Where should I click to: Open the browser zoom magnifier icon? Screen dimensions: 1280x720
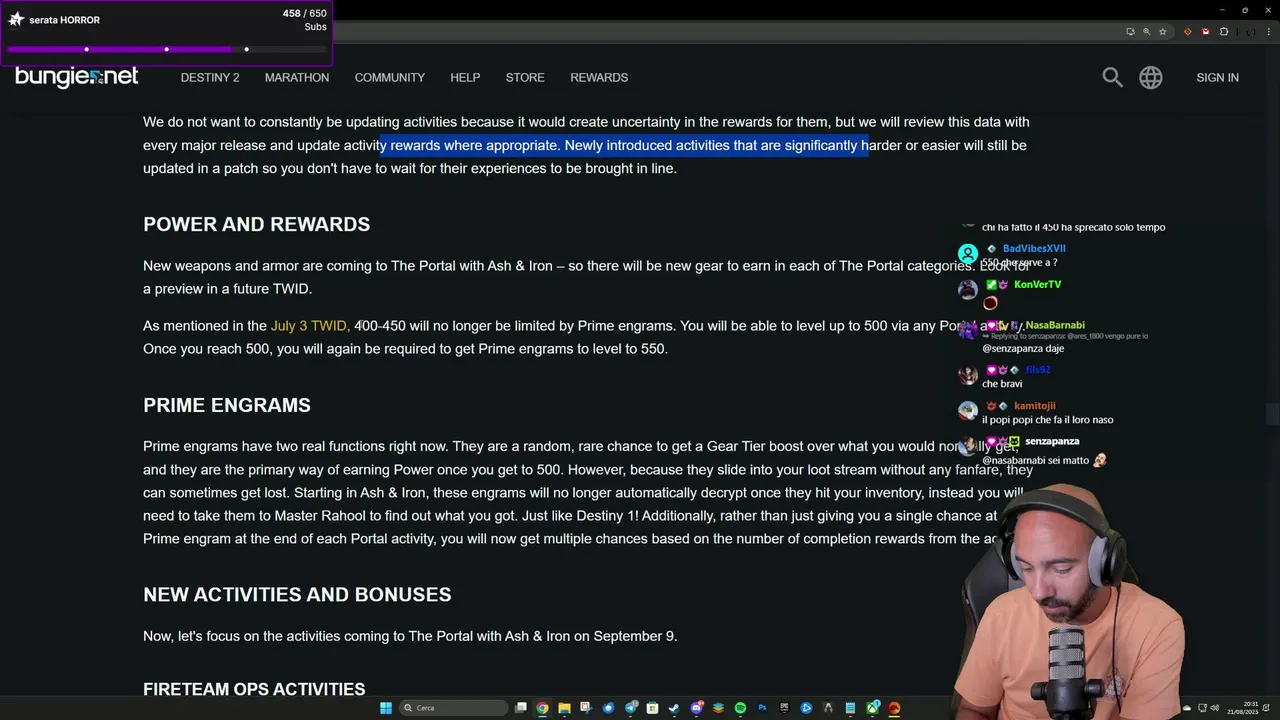[1146, 32]
